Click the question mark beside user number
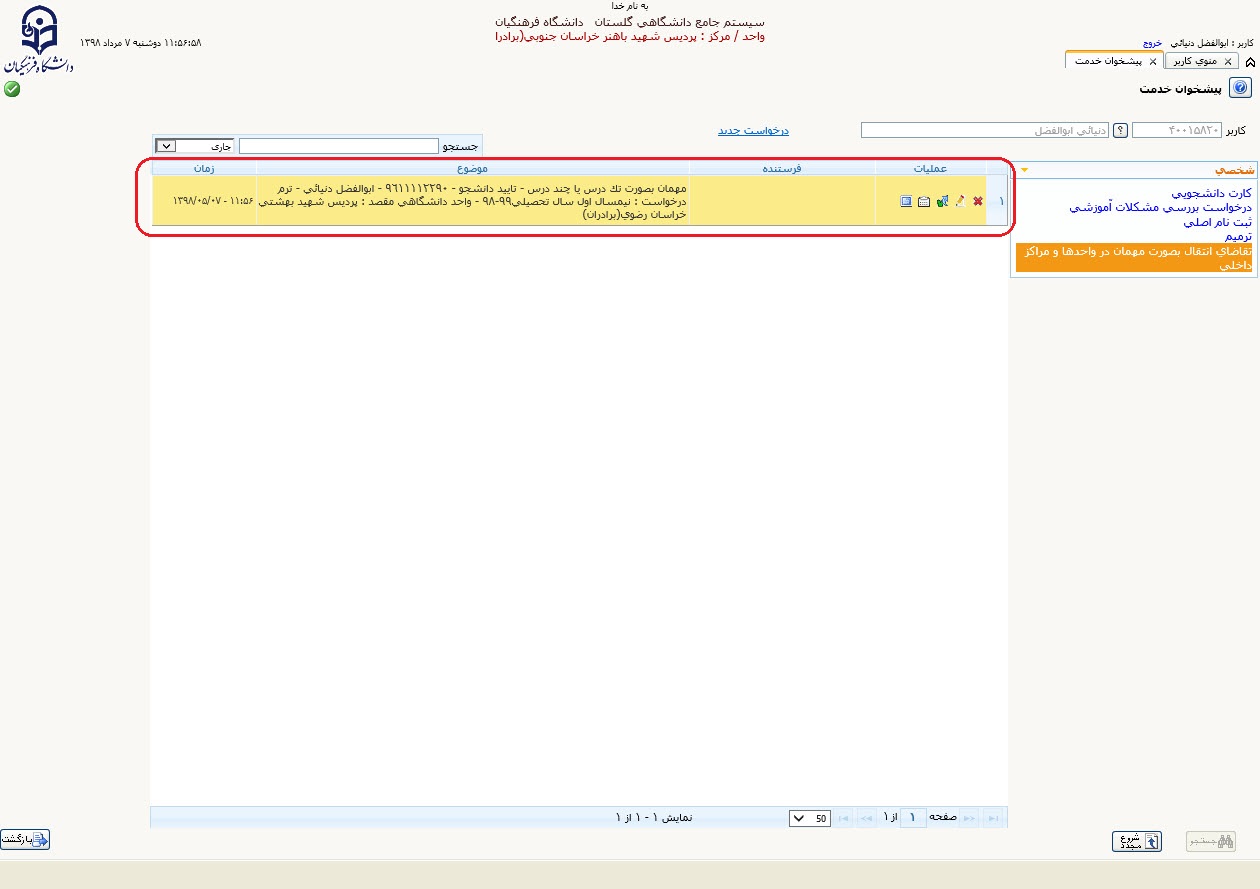1260x889 pixels. coord(1121,130)
